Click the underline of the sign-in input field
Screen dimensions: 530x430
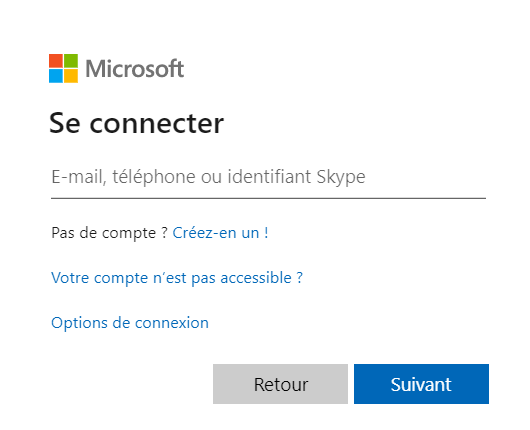(268, 198)
